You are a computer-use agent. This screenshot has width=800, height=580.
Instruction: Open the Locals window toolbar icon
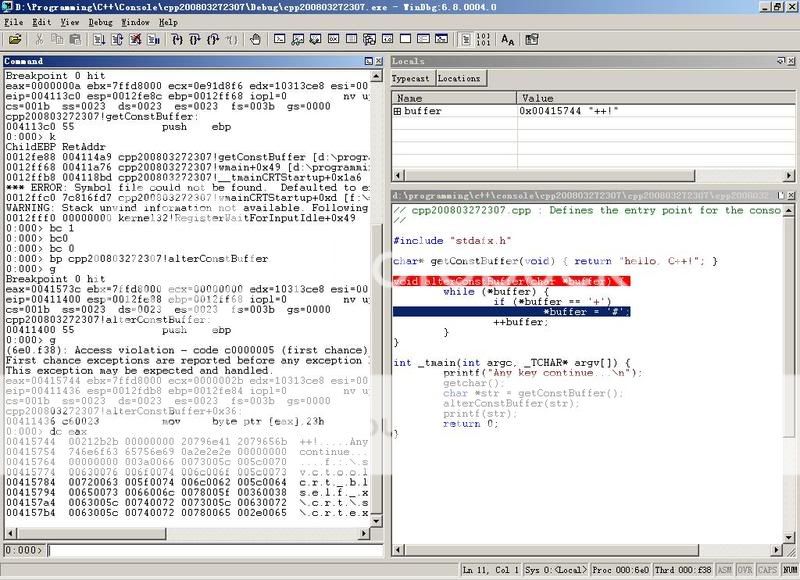315,39
